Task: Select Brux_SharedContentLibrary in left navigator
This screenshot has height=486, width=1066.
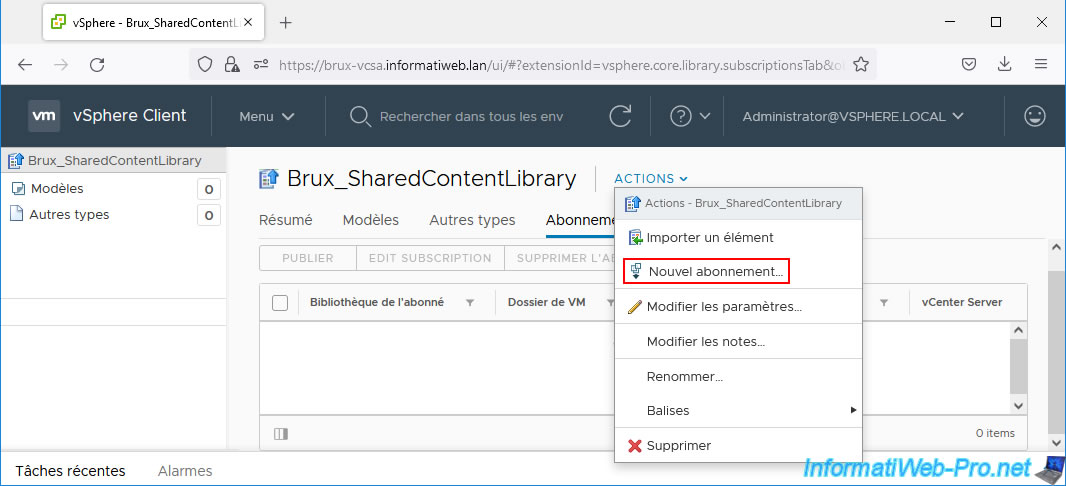Action: pyautogui.click(x=114, y=161)
